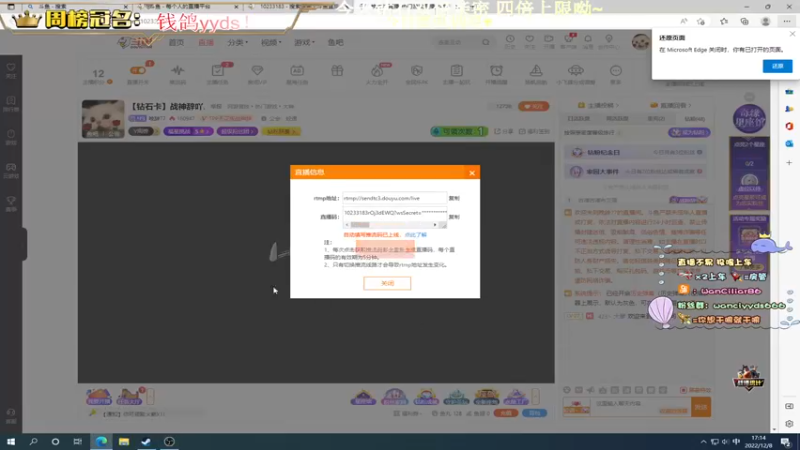Expand the 游戏 dropdown menu

[x=304, y=42]
